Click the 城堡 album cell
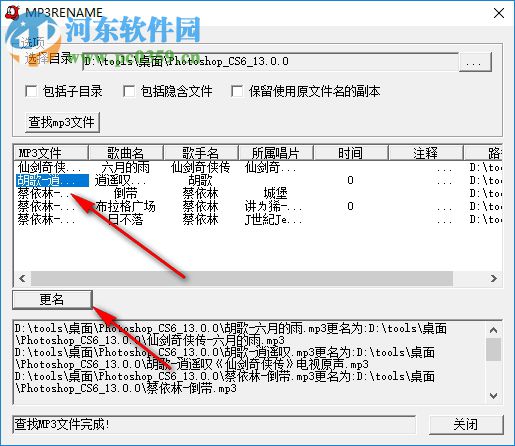The height and width of the screenshot is (446, 515). pyautogui.click(x=276, y=193)
